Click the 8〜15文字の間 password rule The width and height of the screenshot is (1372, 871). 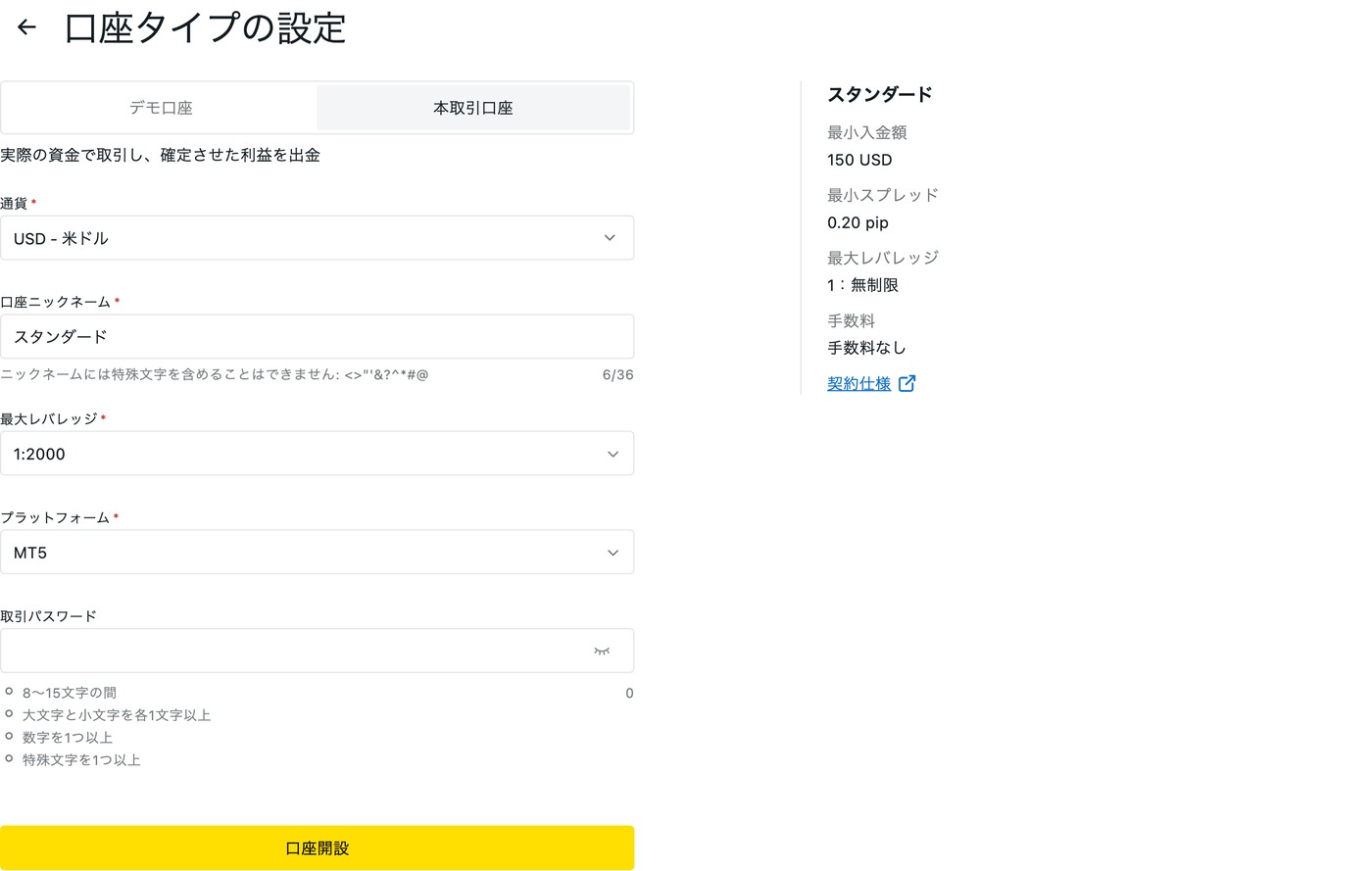(70, 693)
